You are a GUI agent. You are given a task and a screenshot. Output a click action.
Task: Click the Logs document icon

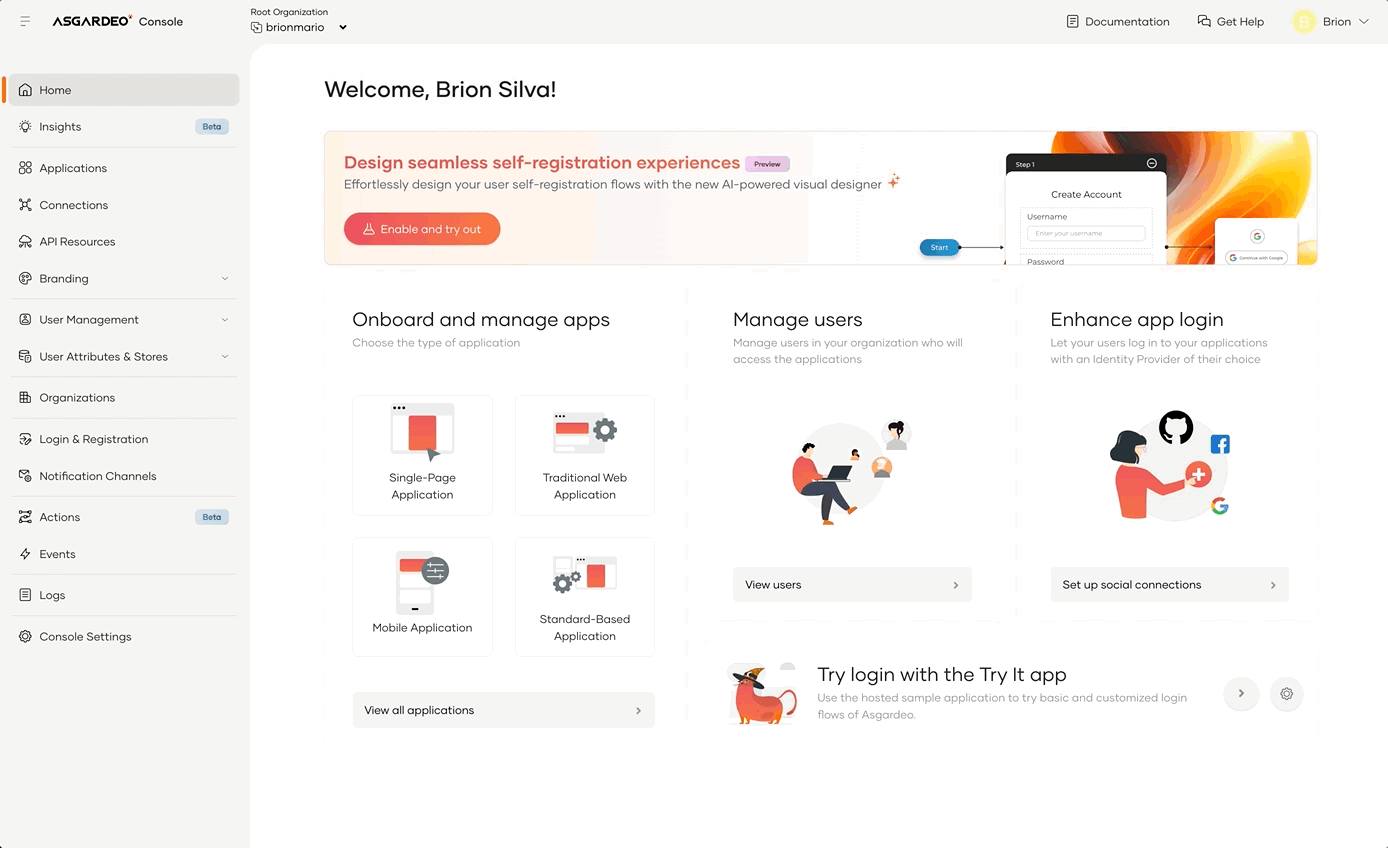click(25, 595)
